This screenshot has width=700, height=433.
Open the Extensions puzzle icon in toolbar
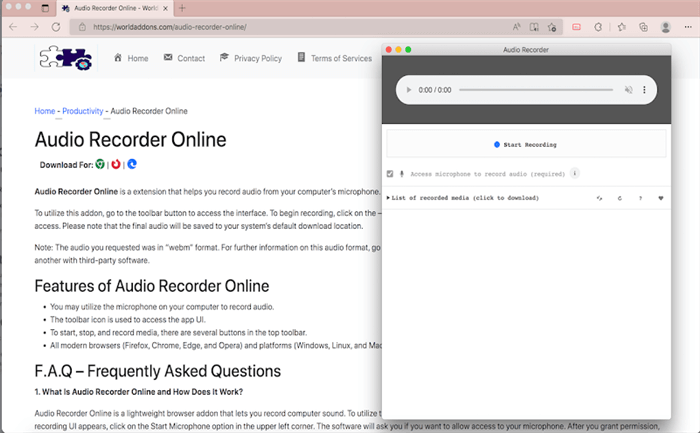pyautogui.click(x=598, y=27)
